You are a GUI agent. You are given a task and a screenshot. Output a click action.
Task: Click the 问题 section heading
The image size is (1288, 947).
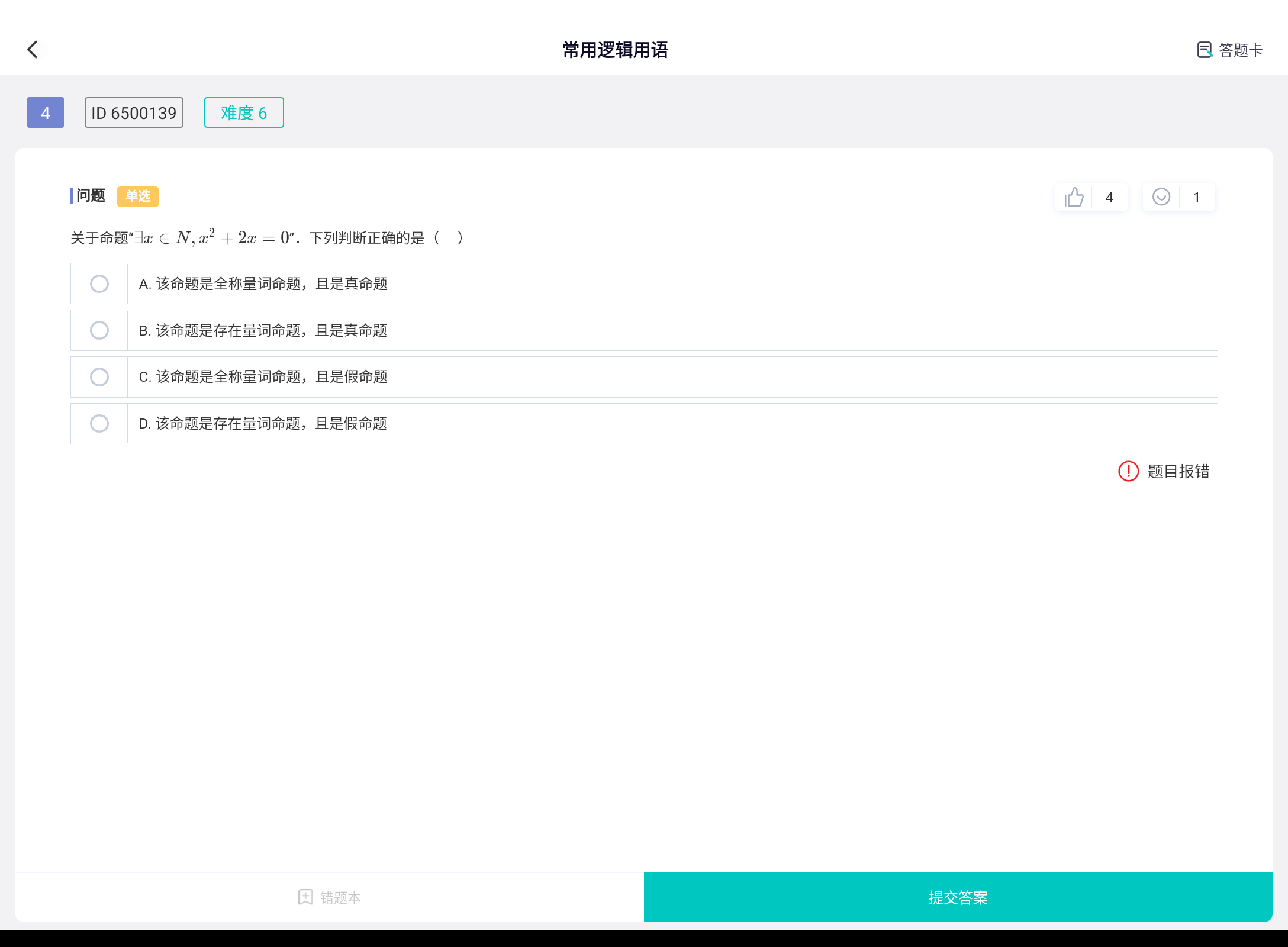tap(91, 196)
